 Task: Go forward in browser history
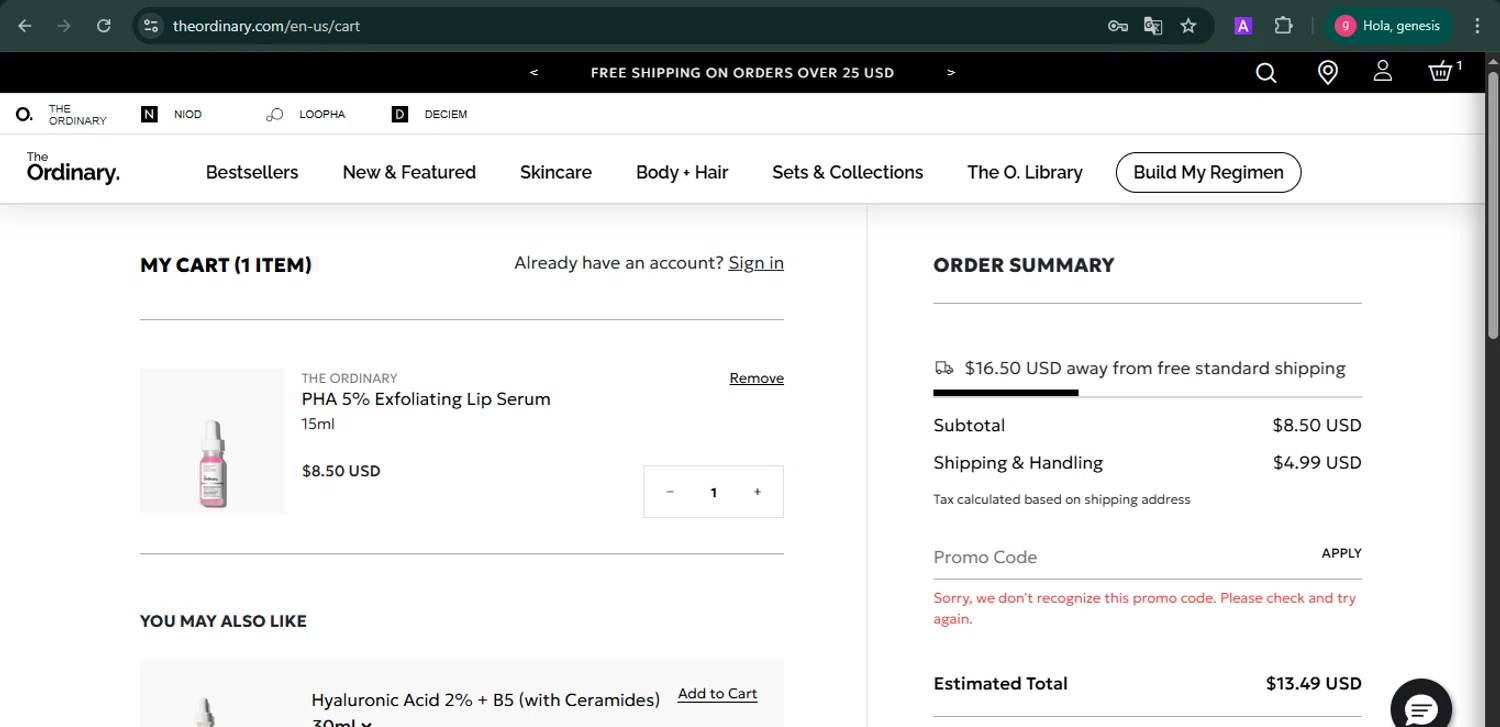64,26
